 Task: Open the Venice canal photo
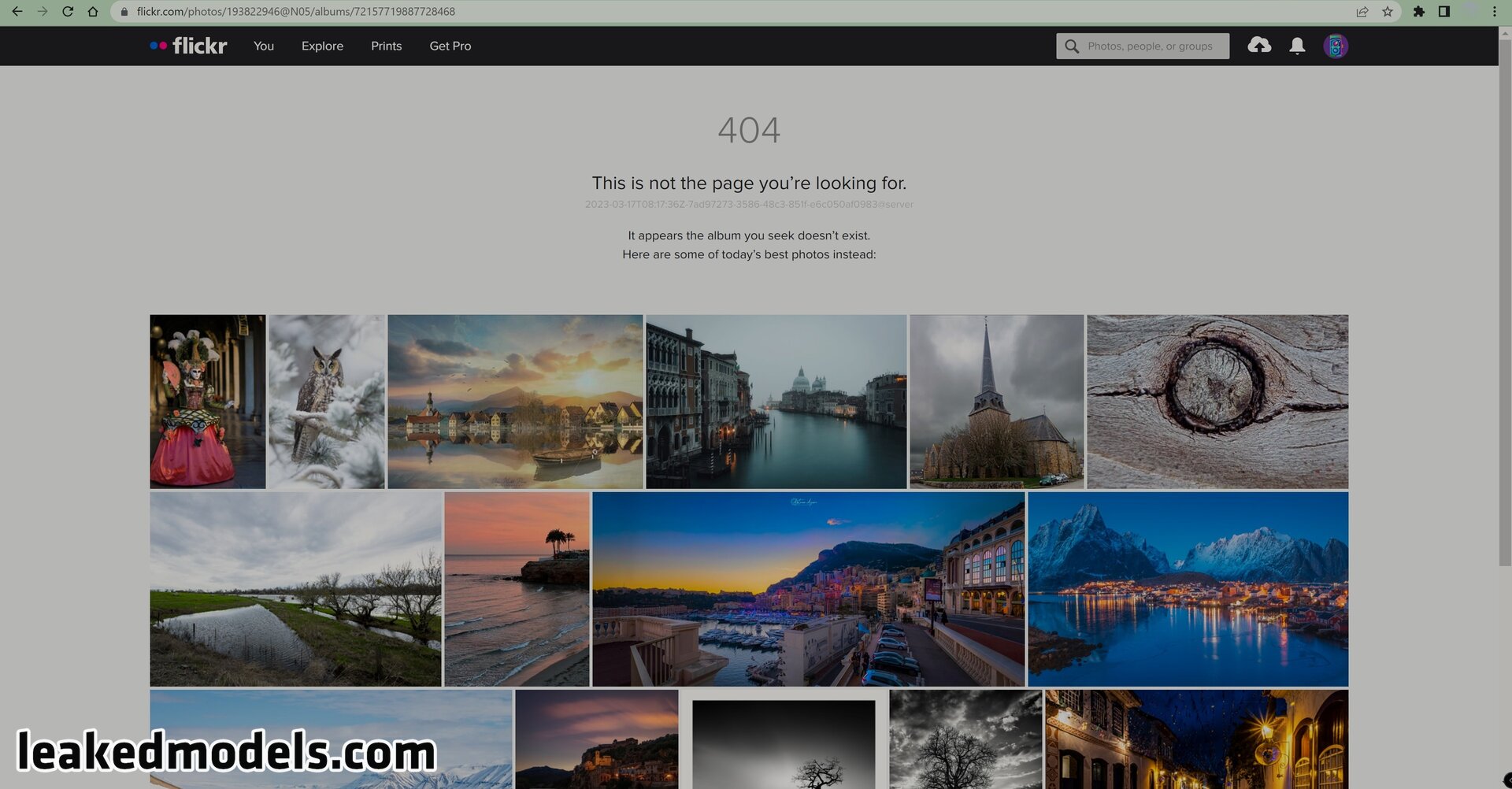[x=776, y=402]
